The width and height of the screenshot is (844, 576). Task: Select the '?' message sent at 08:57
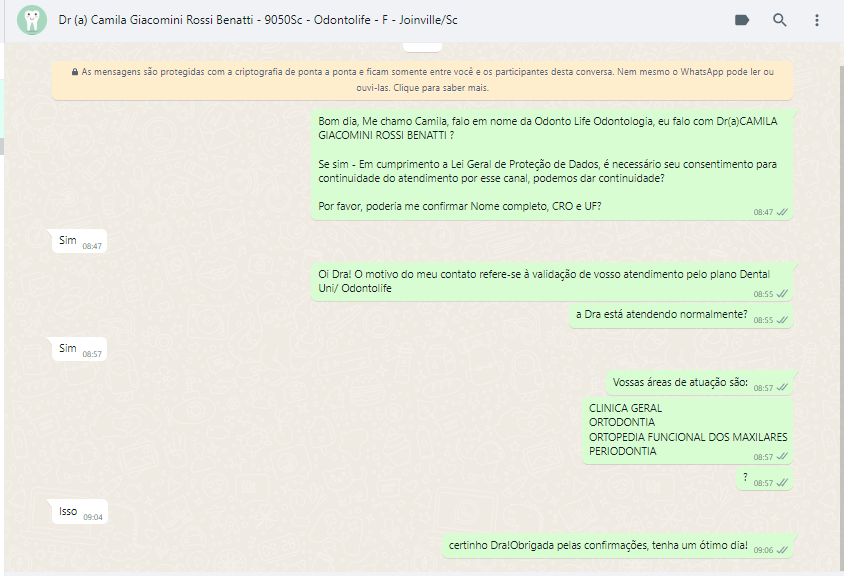[764, 479]
